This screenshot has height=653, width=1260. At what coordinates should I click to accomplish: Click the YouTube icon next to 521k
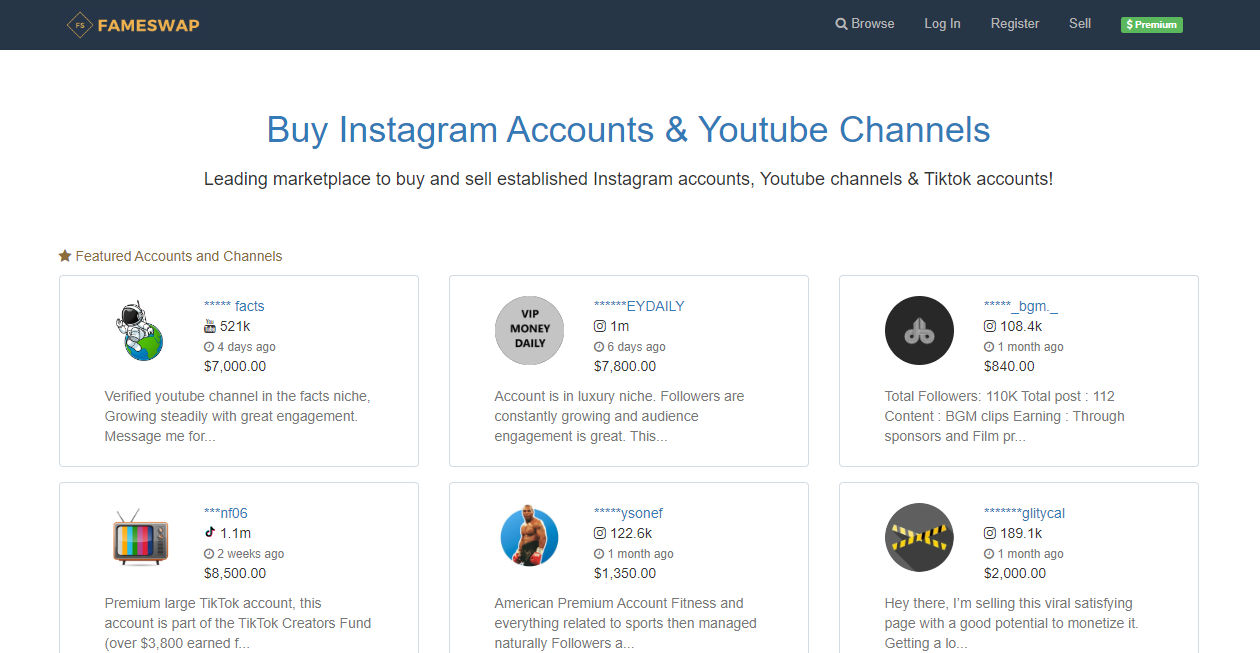(210, 326)
